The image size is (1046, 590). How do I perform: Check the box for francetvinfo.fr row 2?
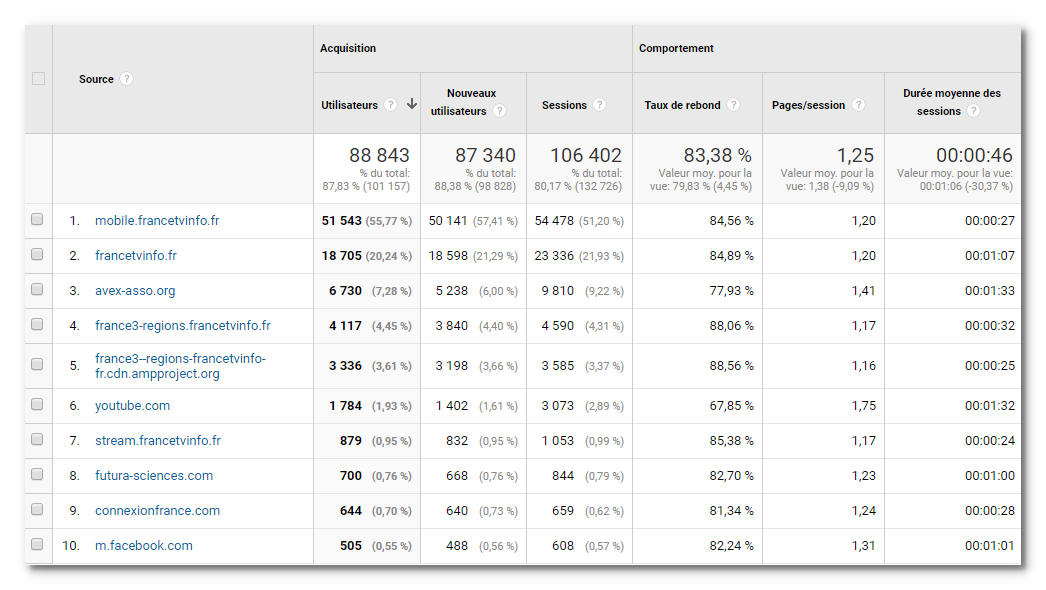[37, 254]
